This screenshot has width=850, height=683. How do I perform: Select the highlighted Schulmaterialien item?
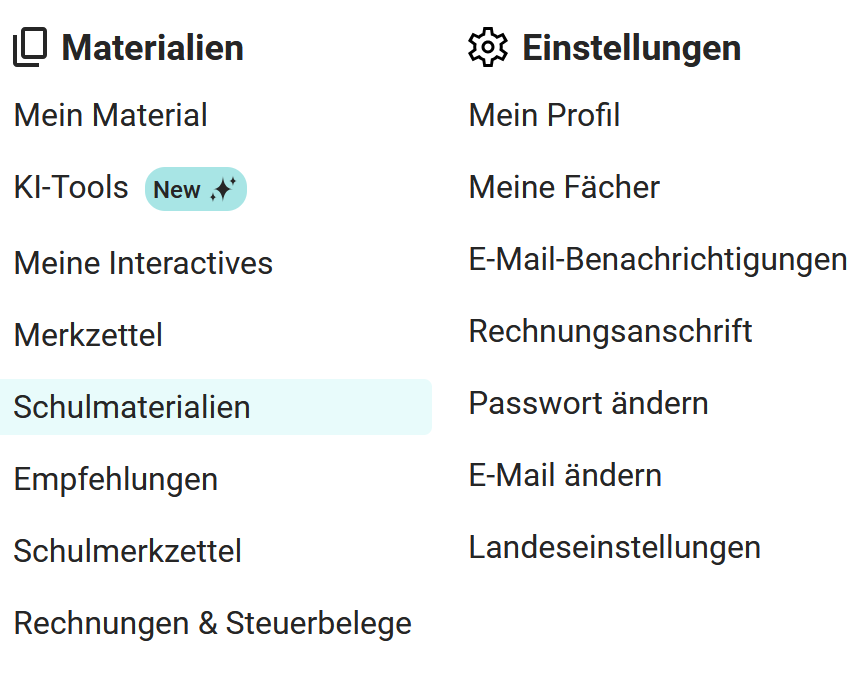coord(132,408)
